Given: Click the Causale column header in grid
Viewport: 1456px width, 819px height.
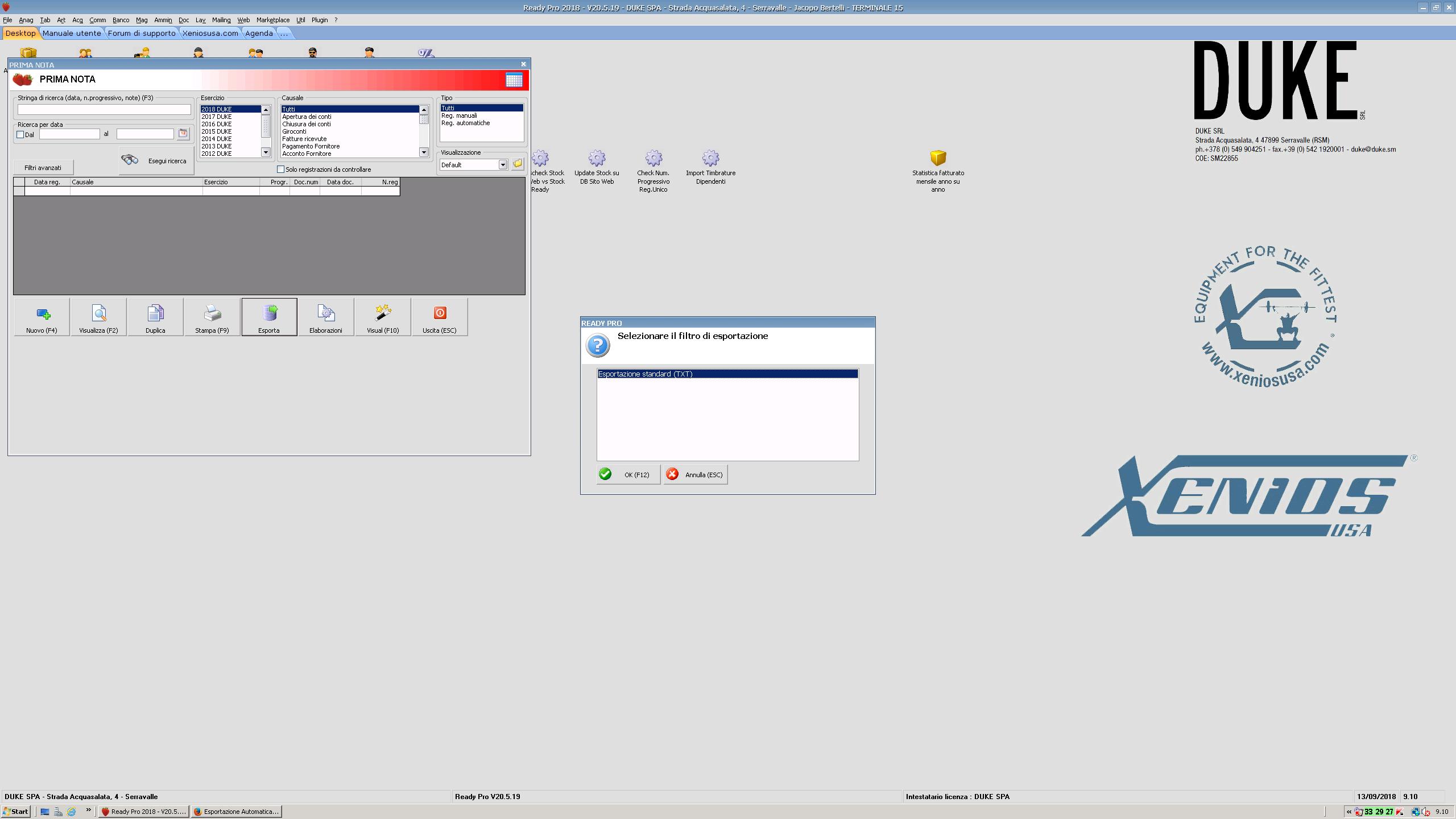Looking at the screenshot, I should [x=136, y=182].
